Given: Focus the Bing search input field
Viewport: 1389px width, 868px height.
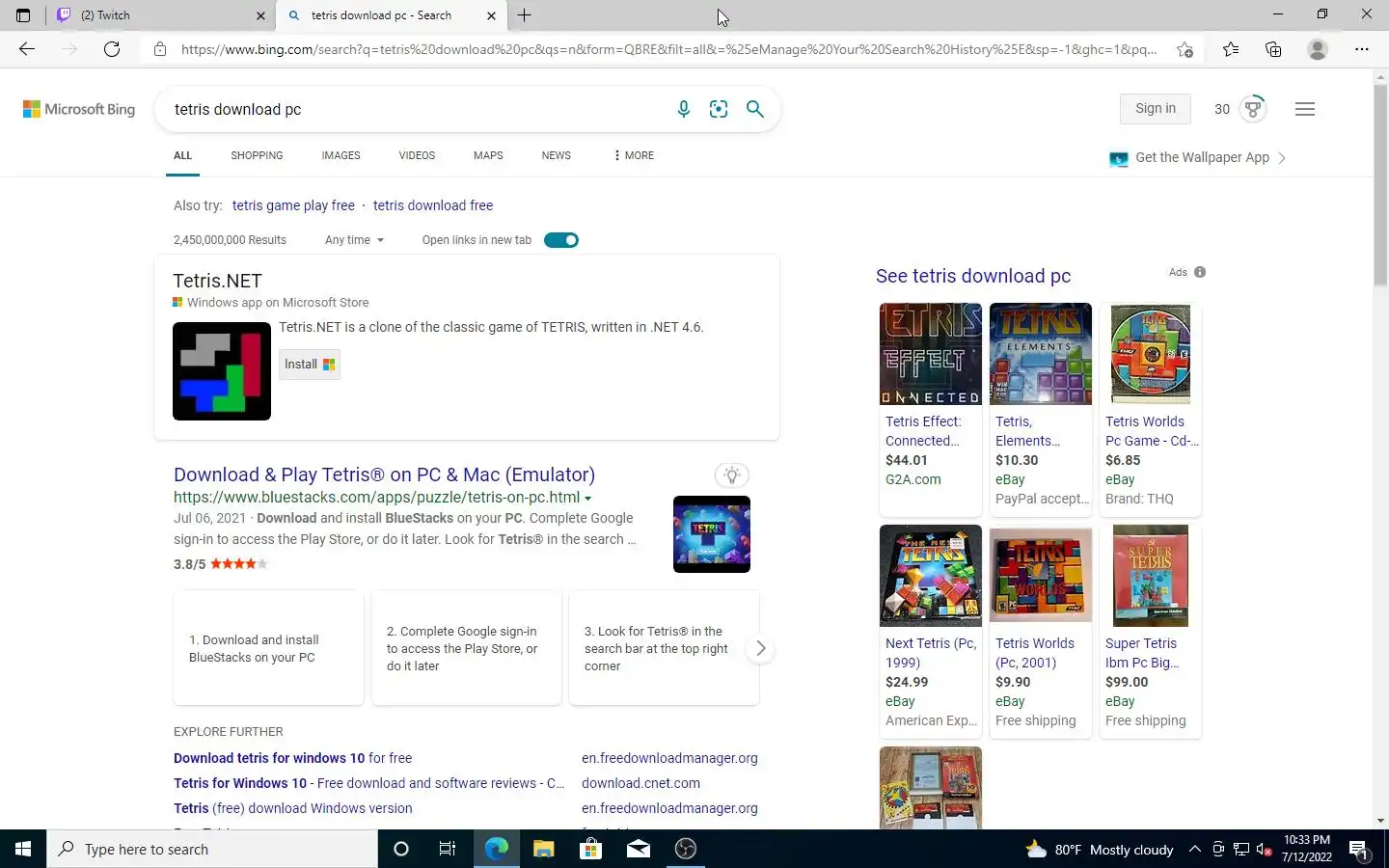Looking at the screenshot, I should coord(421,109).
